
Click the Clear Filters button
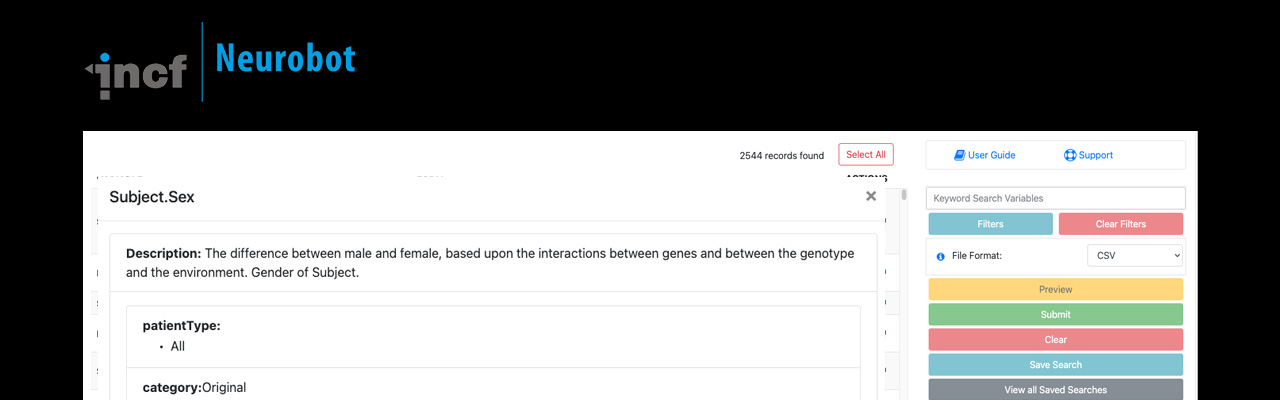(1120, 224)
